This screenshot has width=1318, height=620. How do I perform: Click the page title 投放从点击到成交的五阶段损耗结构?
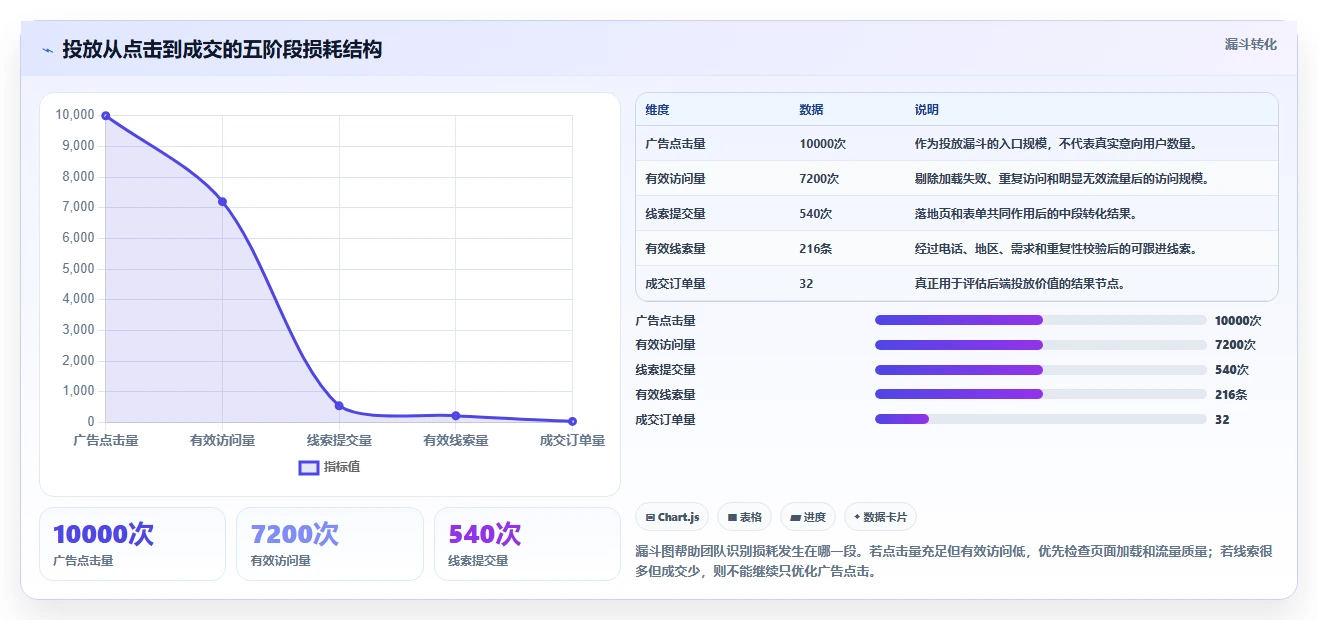(x=222, y=49)
